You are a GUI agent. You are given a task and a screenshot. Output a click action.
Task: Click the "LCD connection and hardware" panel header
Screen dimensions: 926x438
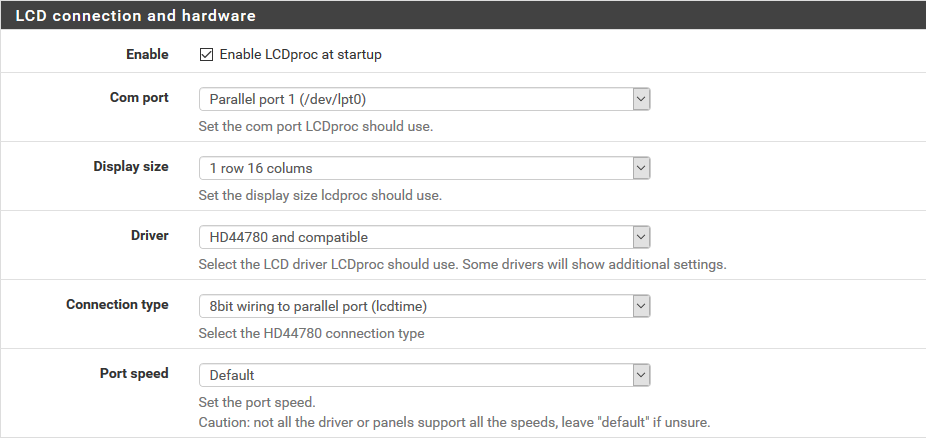click(x=136, y=16)
